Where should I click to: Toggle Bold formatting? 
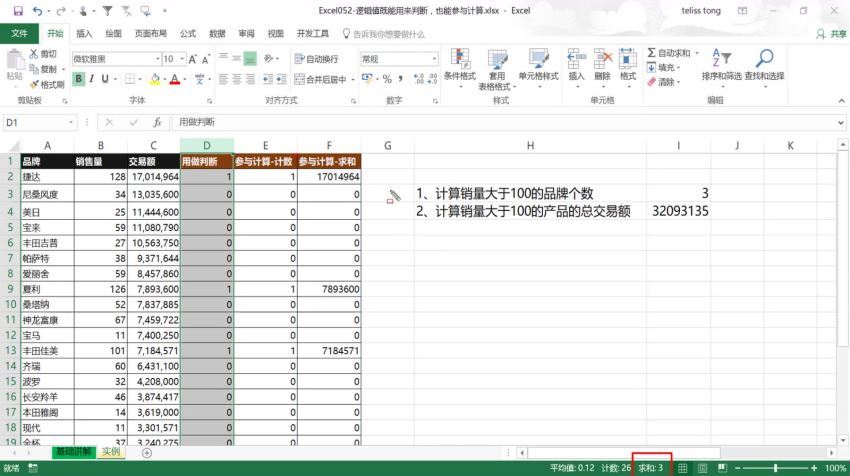tap(79, 79)
